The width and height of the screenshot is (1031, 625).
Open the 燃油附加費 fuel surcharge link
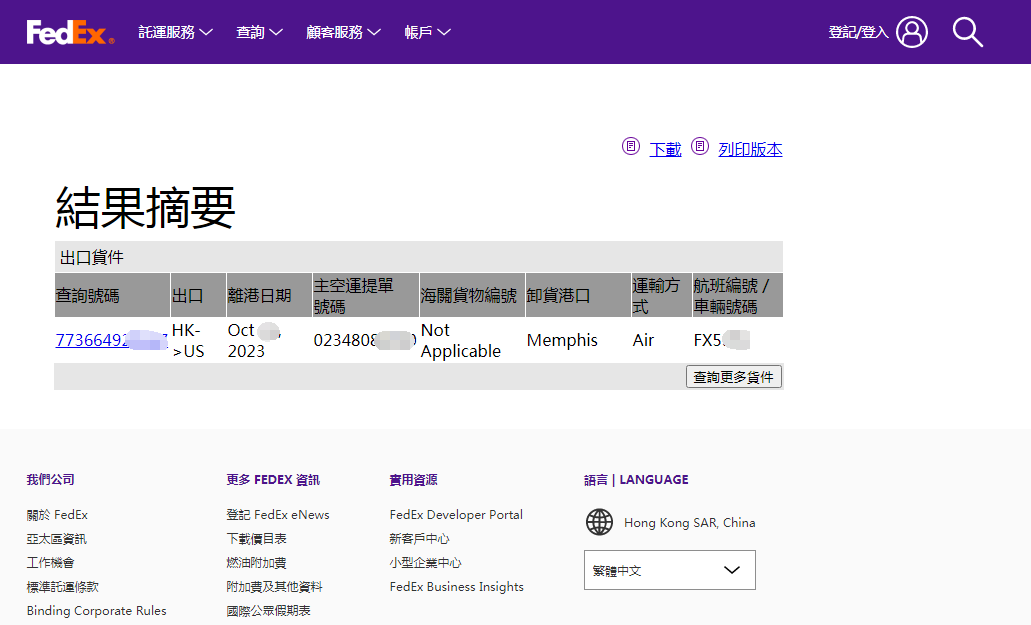click(256, 563)
